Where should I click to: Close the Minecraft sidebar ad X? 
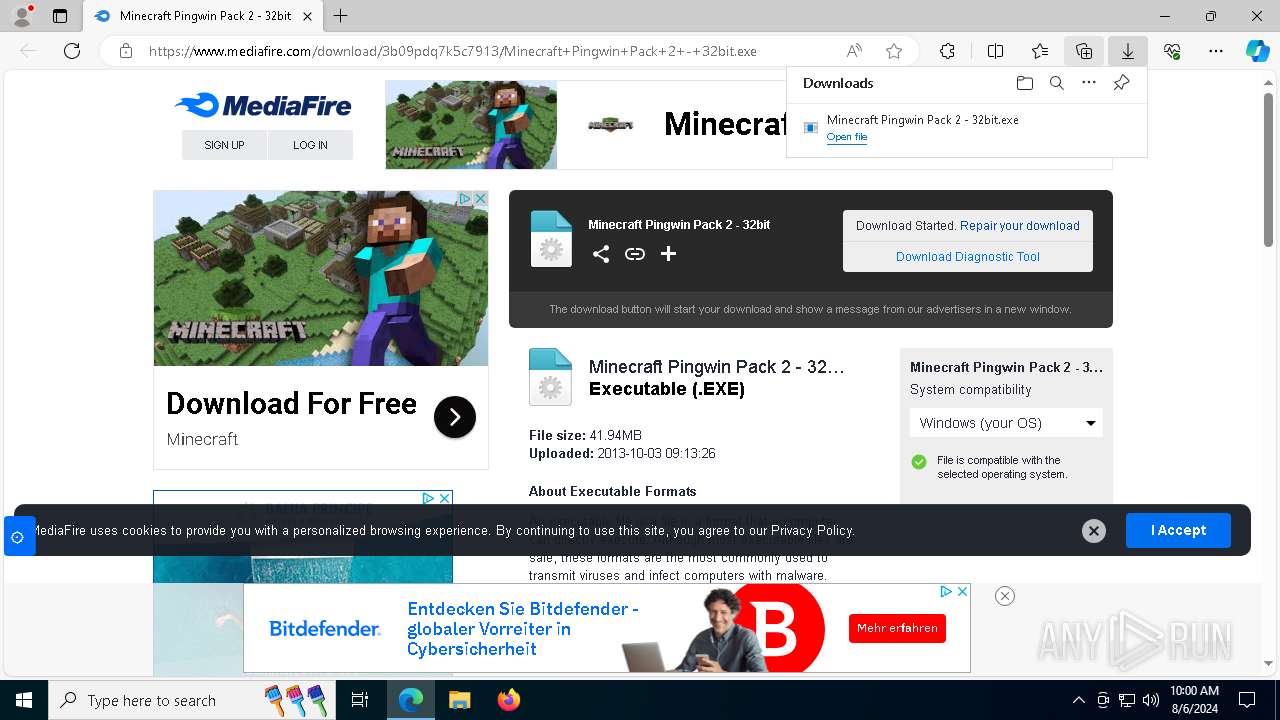480,199
